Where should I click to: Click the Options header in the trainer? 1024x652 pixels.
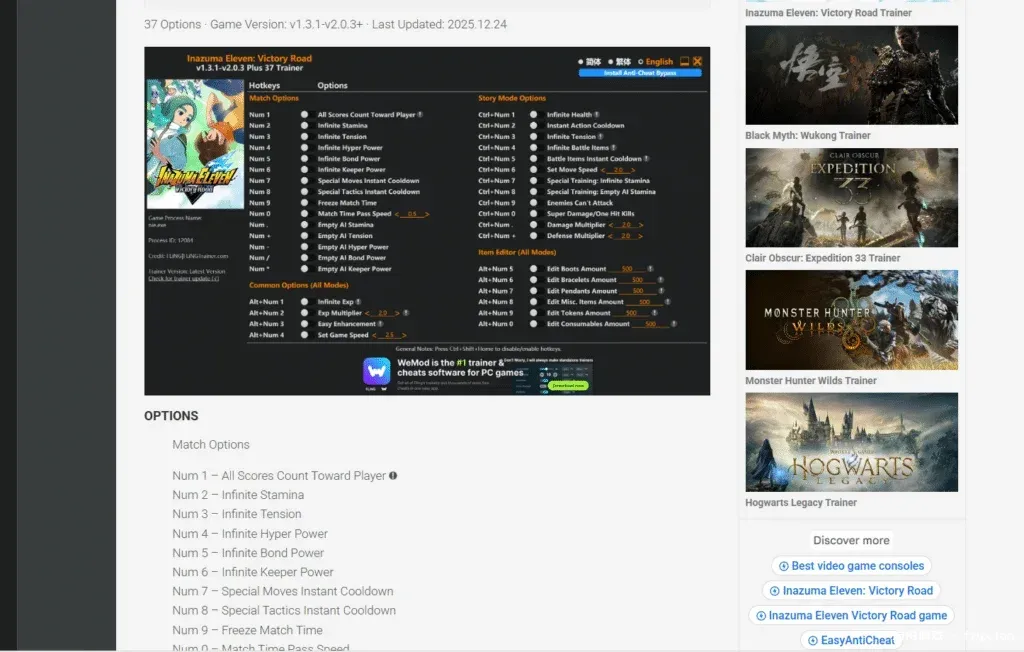(332, 86)
